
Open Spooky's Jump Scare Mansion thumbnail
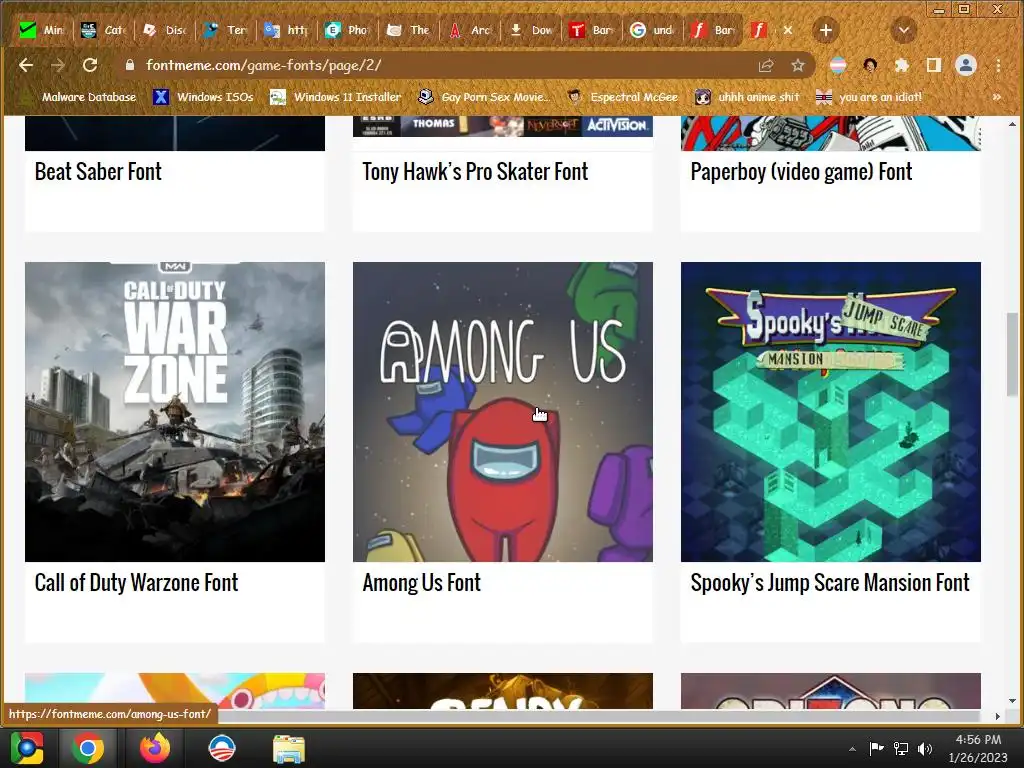pos(831,411)
